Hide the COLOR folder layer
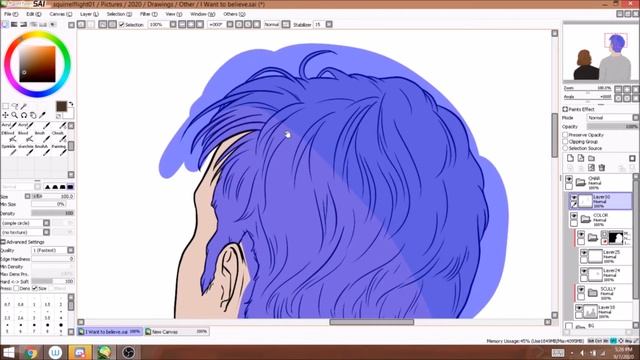Image resolution: width=640 pixels, height=360 pixels. coord(574,216)
